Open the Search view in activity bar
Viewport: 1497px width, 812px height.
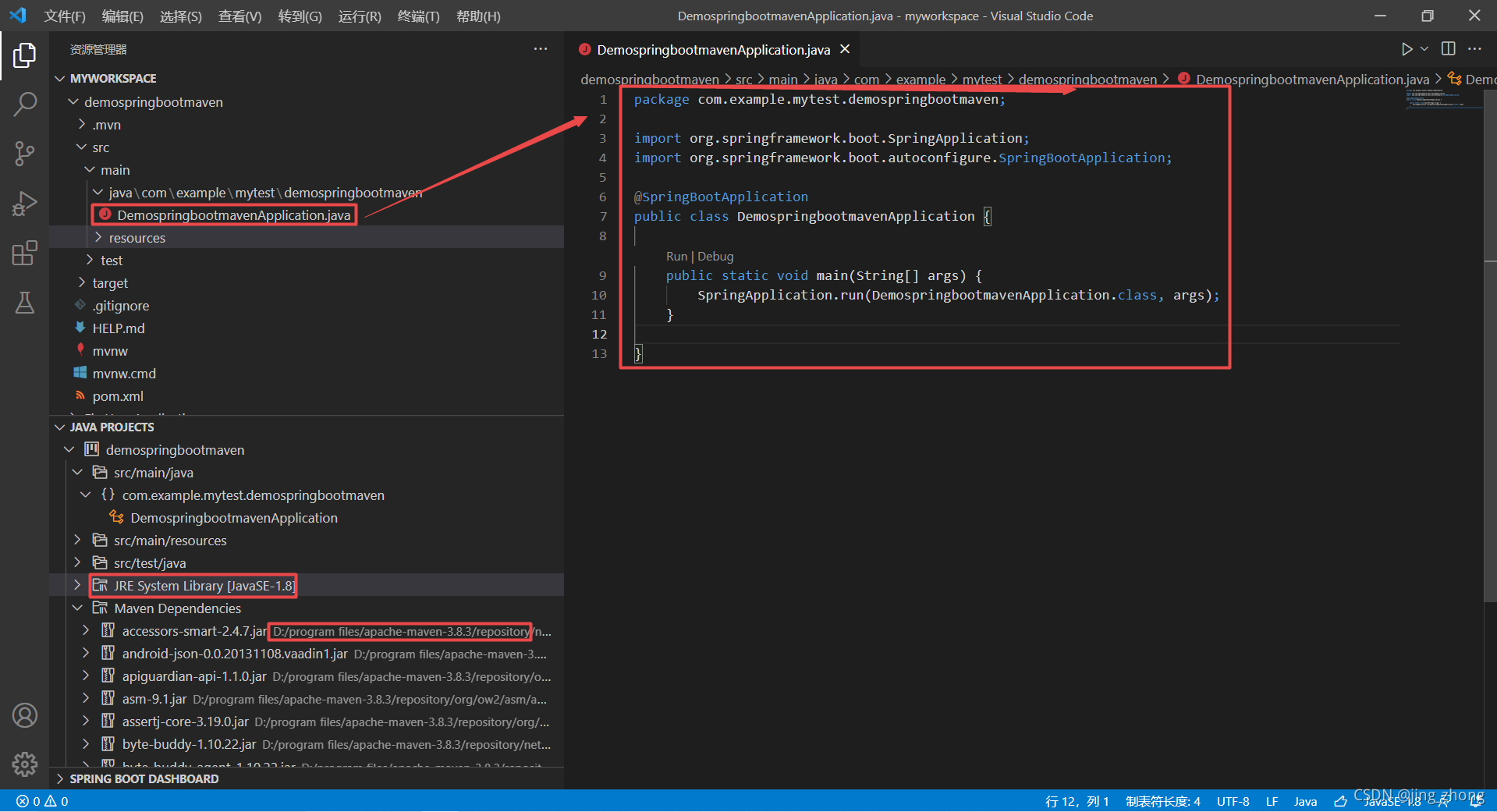point(25,104)
